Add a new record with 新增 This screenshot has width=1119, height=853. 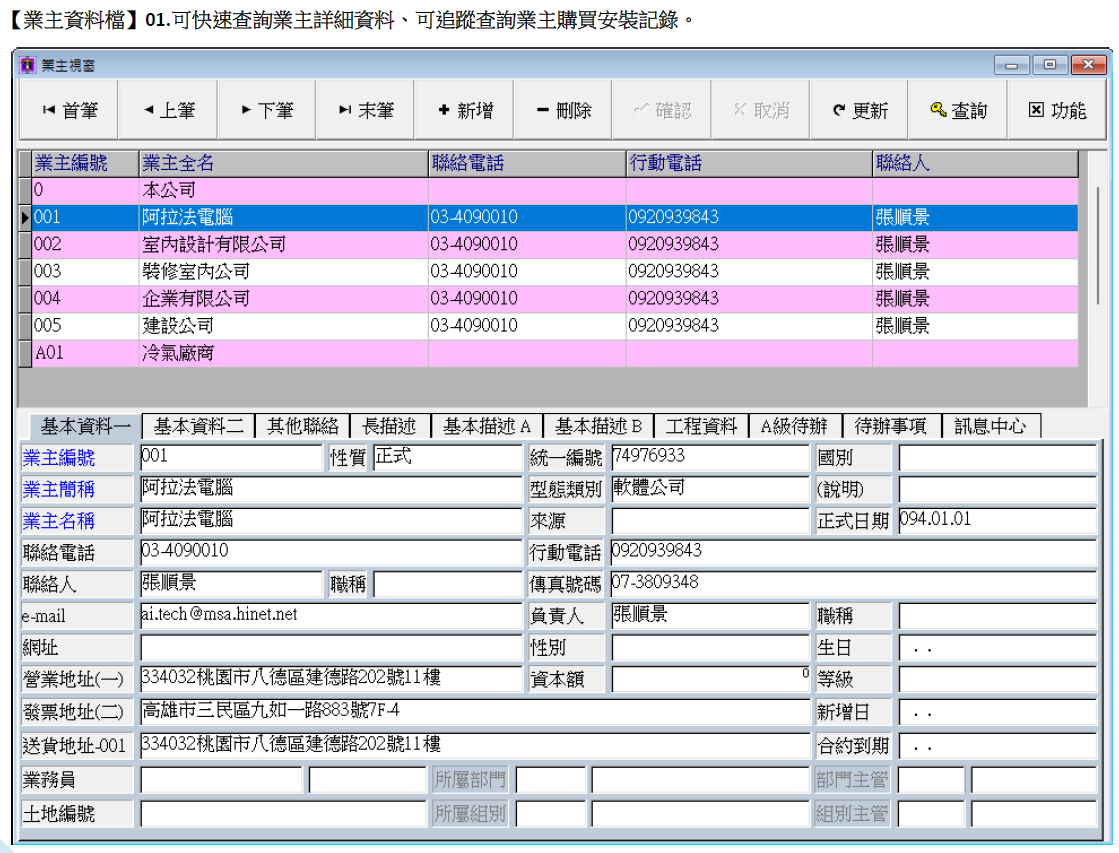(x=465, y=110)
